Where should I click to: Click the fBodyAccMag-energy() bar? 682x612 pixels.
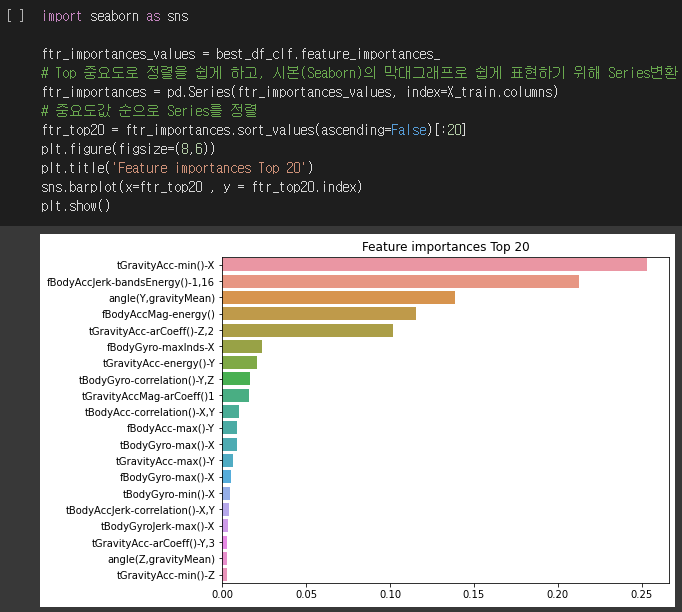[319, 314]
